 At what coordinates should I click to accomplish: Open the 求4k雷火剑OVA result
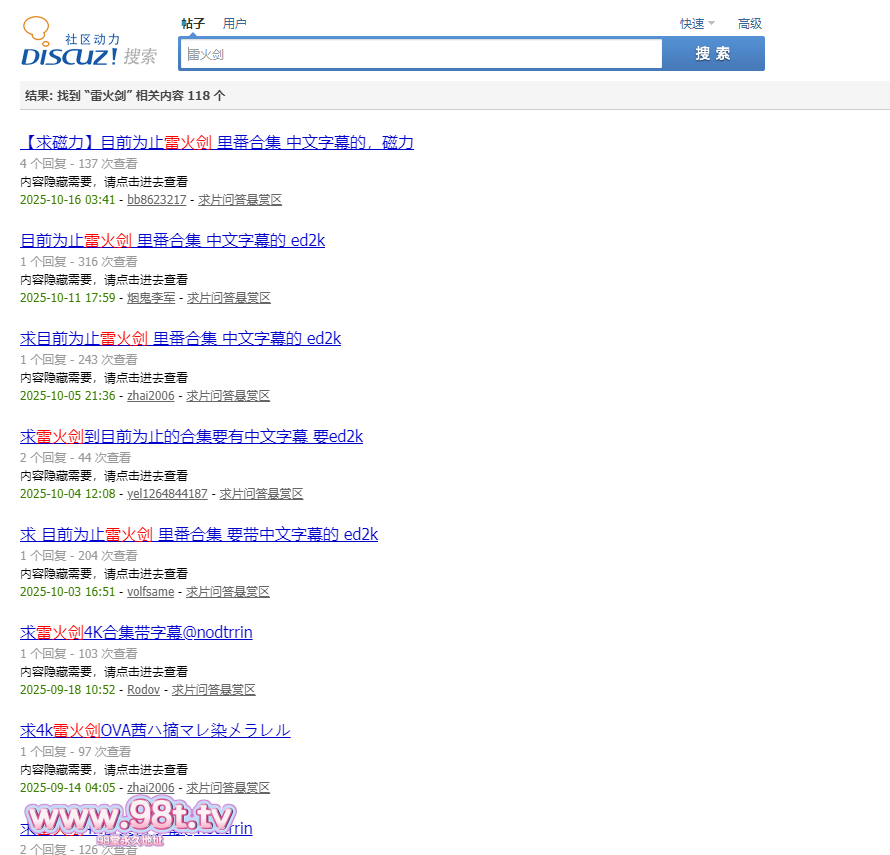click(155, 731)
